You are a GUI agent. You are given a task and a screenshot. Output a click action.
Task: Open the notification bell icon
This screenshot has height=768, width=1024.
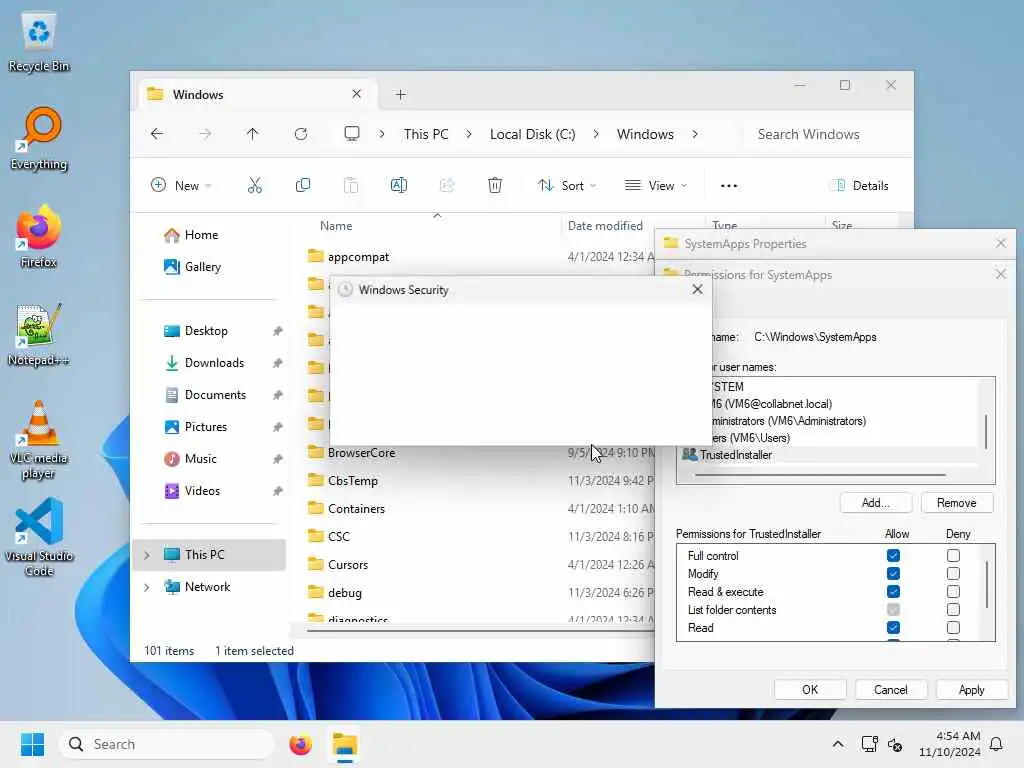click(x=996, y=744)
